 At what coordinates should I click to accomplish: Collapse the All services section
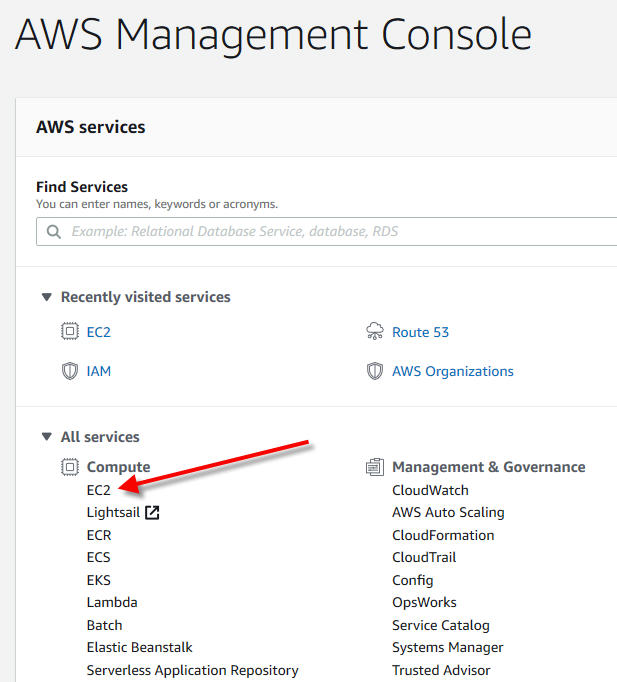click(46, 437)
